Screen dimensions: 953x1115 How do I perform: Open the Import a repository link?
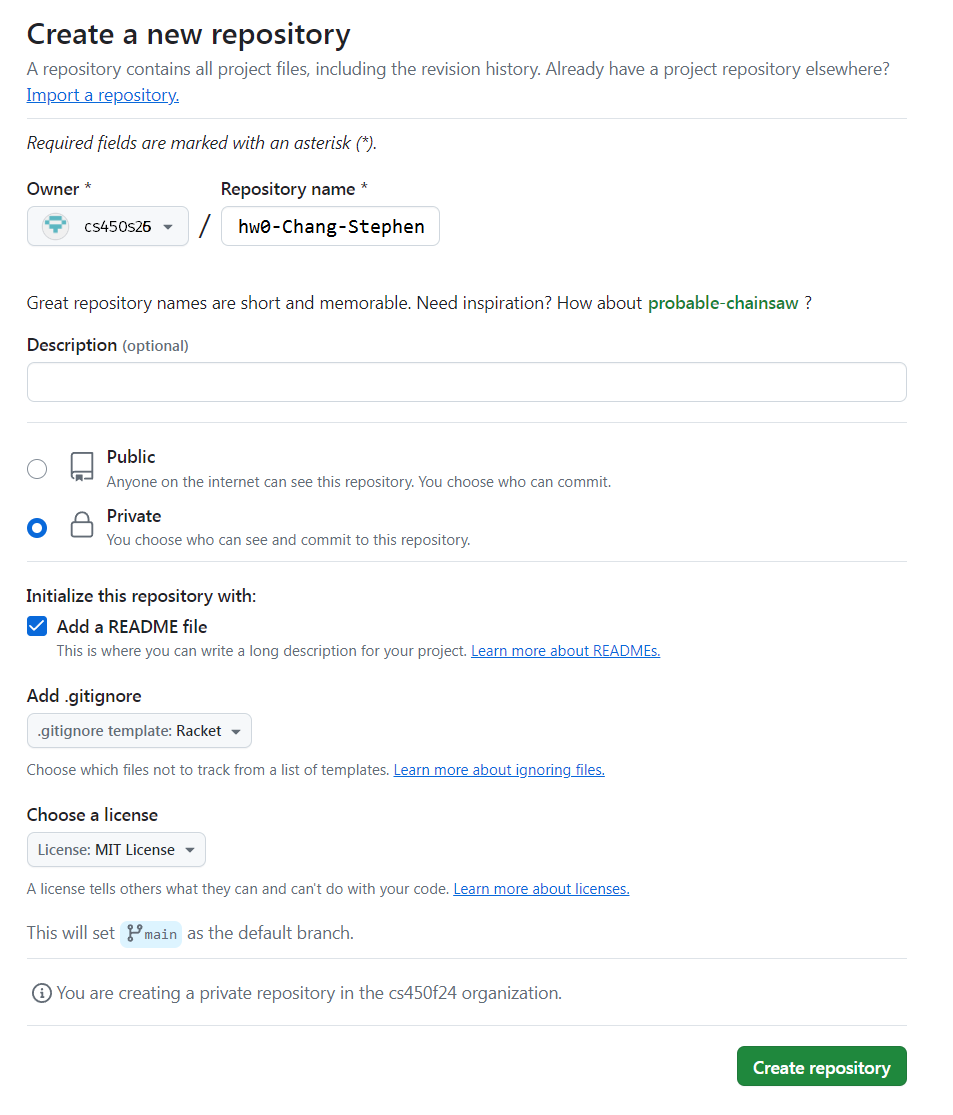coord(102,96)
